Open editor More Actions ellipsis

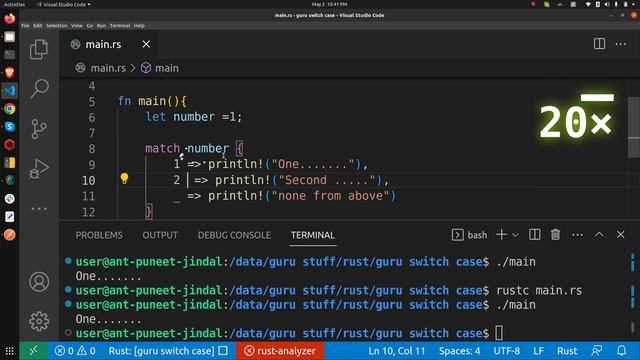coord(621,44)
